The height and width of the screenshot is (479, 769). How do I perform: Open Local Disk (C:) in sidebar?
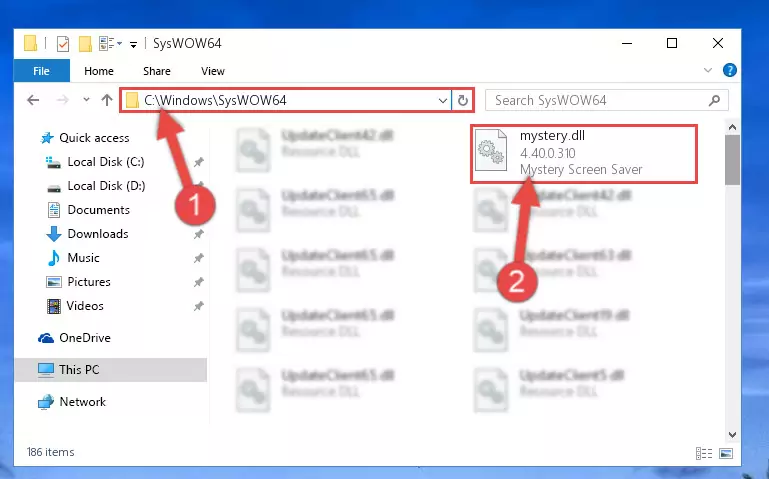click(x=106, y=162)
